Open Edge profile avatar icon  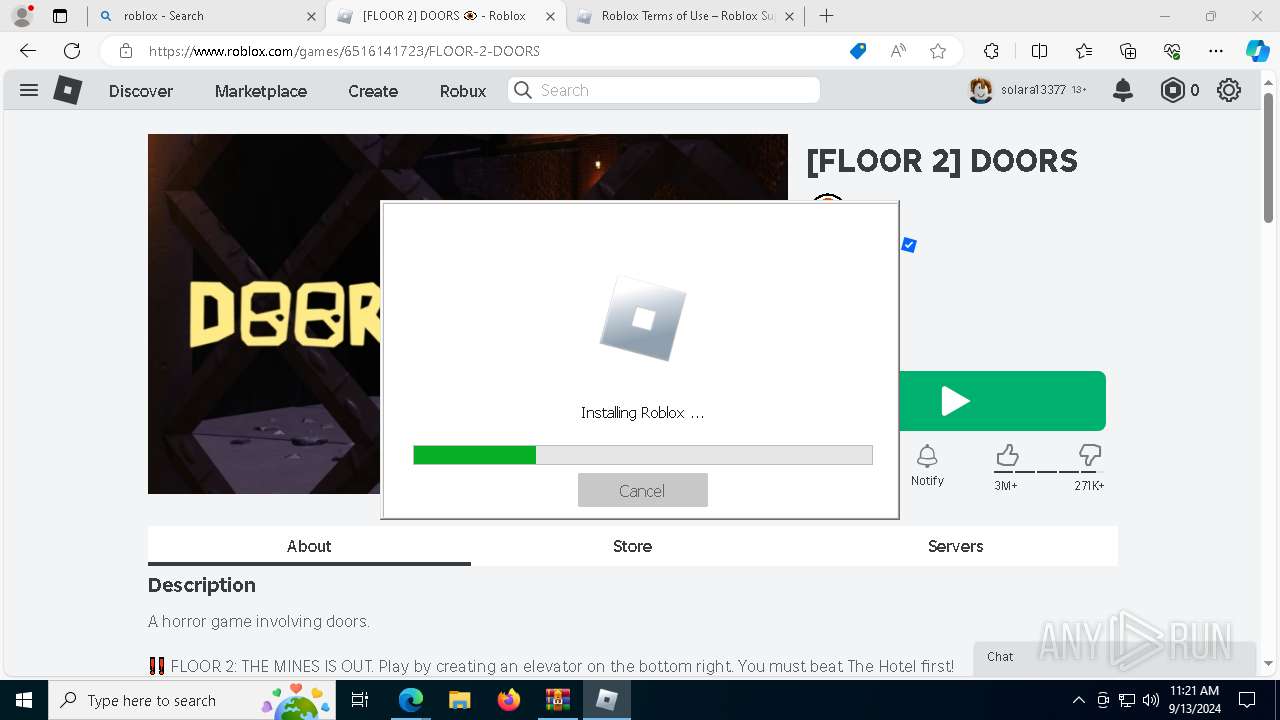point(22,16)
